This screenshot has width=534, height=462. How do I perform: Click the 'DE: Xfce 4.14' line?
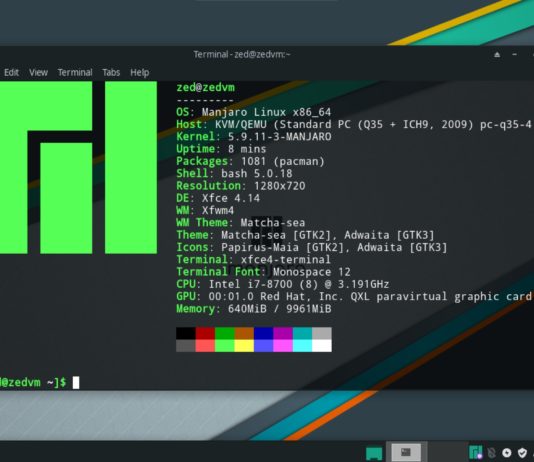tap(218, 198)
